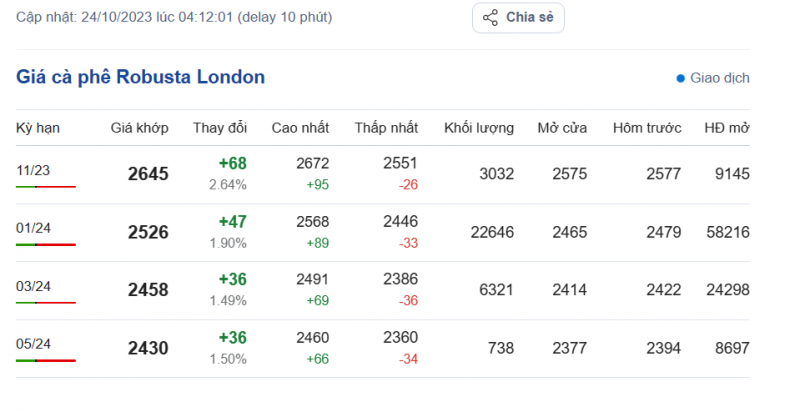Click the Mở cửa column header

[x=560, y=128]
